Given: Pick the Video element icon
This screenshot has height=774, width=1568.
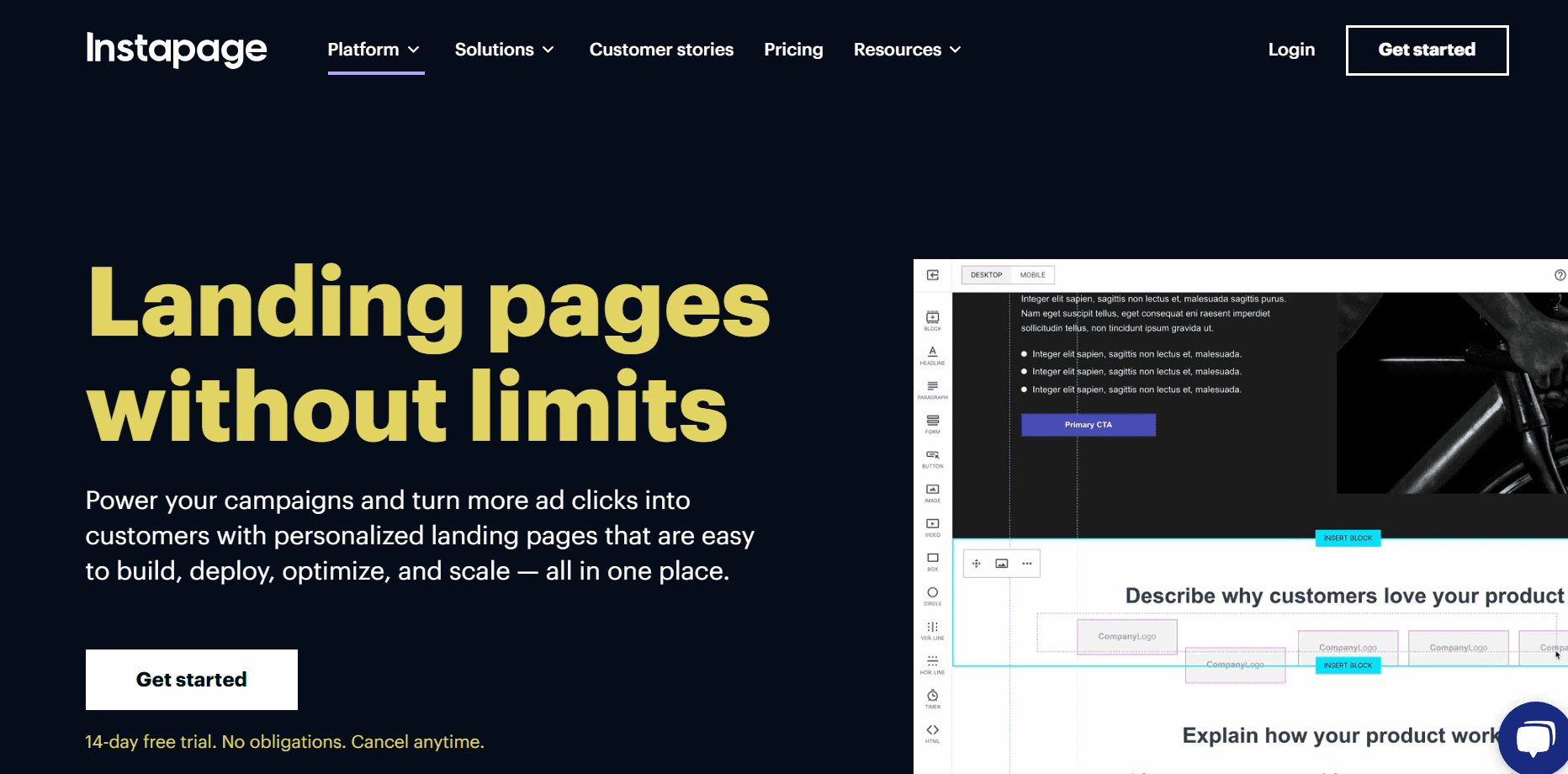Looking at the screenshot, I should (x=932, y=526).
